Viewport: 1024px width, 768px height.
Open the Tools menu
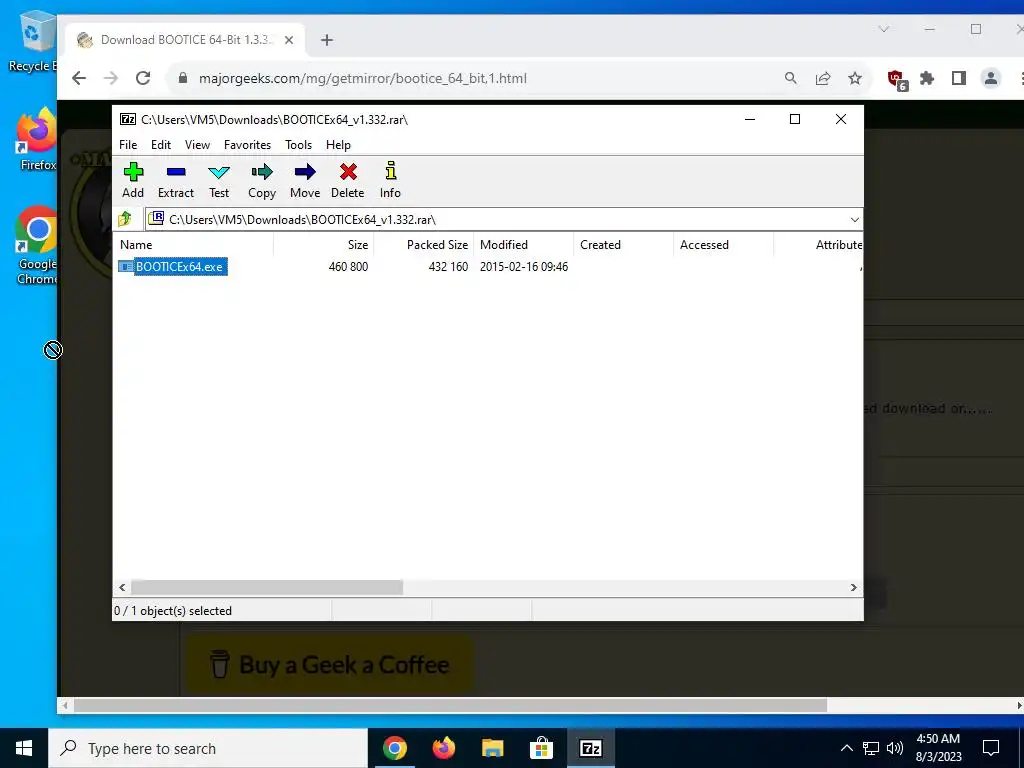(298, 145)
